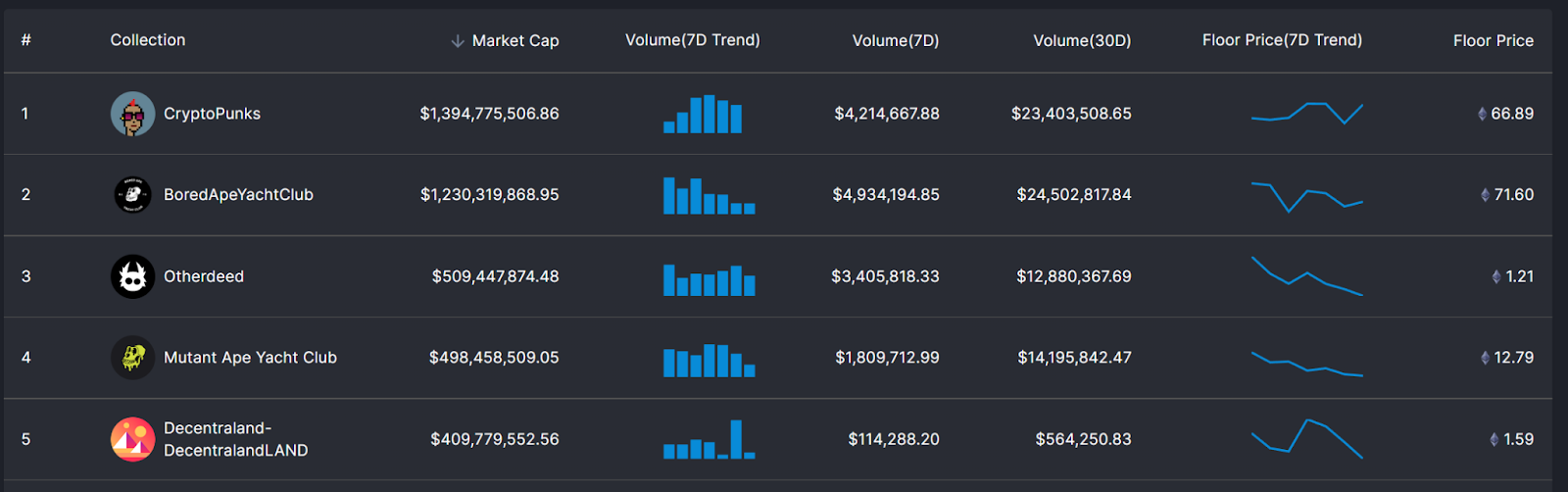Open the Otherdeed collection name link
The width and height of the screenshot is (1568, 492).
coord(204,276)
